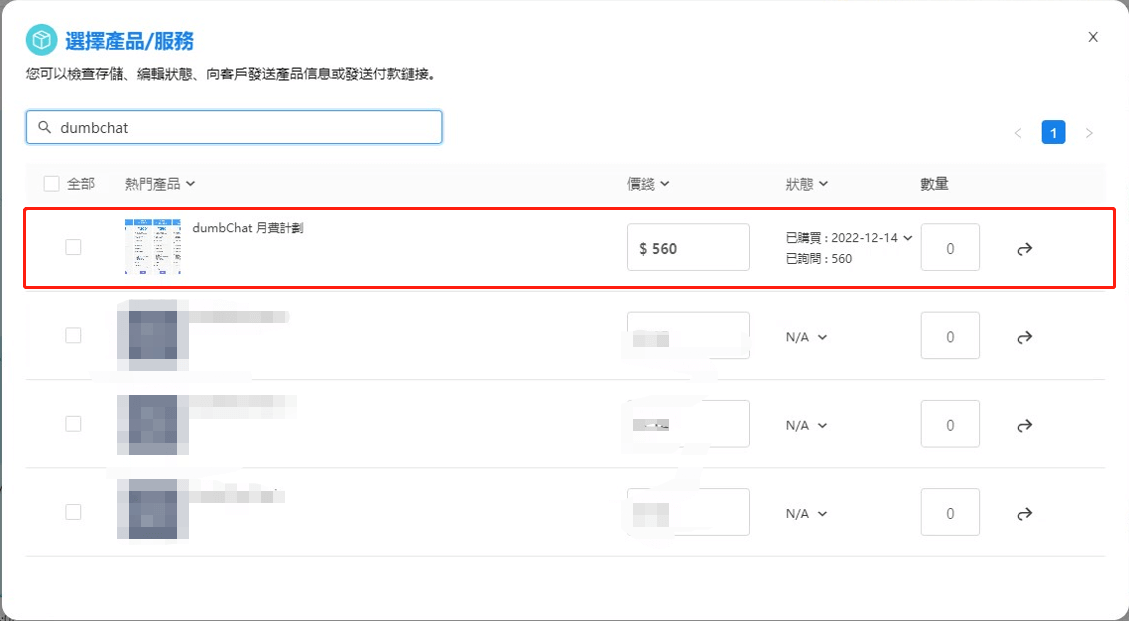Click the share arrow in the third product row
The height and width of the screenshot is (621, 1129).
1025,425
